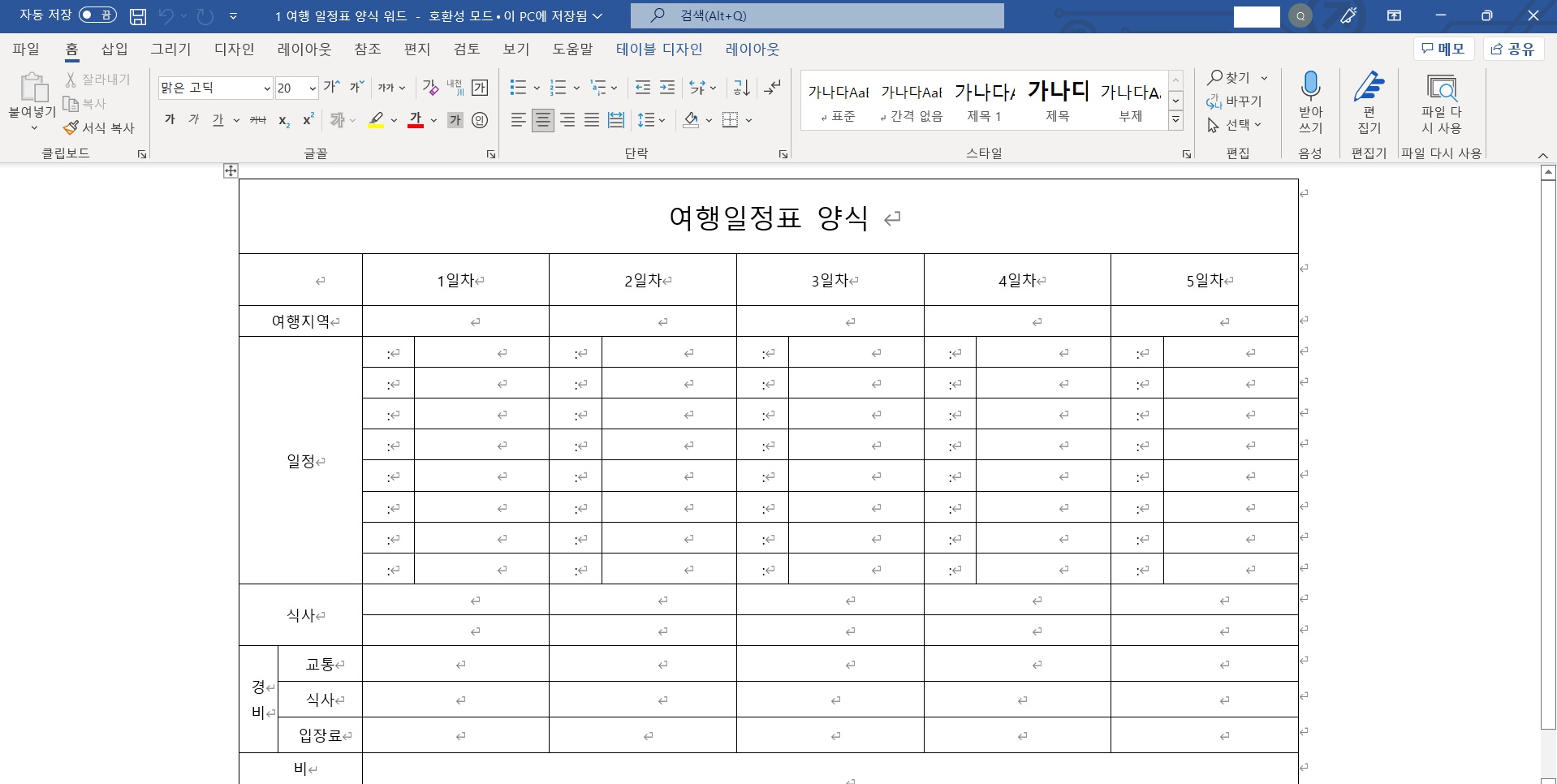Apply yellow text highlight color

click(x=376, y=120)
